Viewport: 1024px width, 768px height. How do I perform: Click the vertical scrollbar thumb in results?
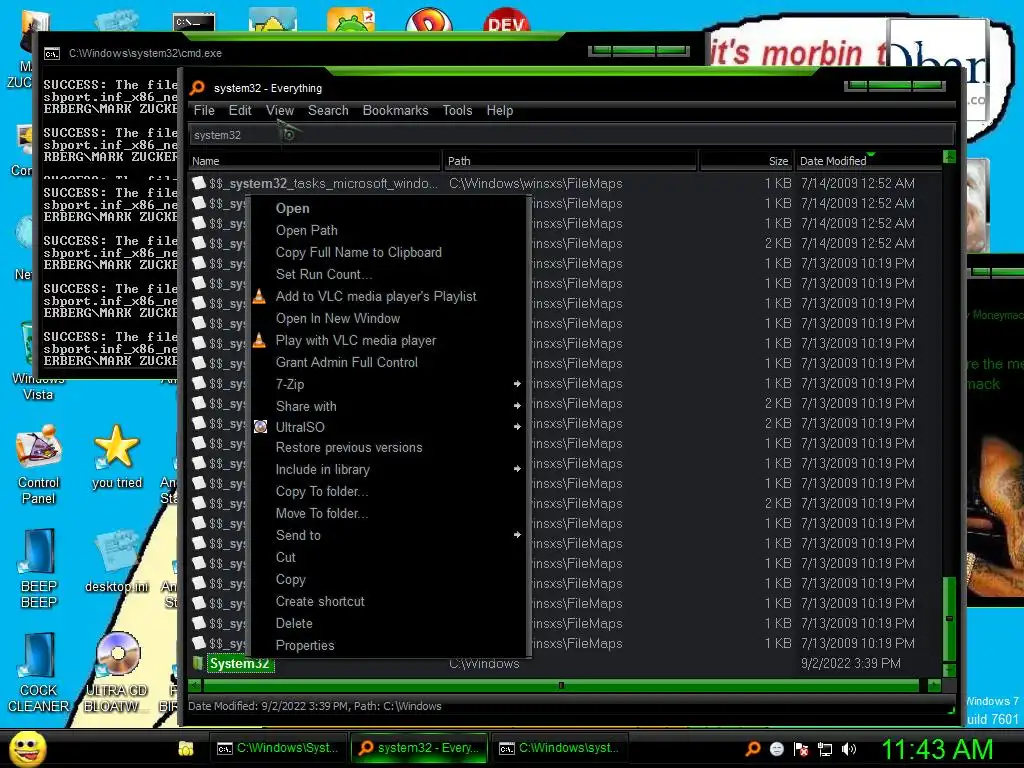tap(949, 618)
